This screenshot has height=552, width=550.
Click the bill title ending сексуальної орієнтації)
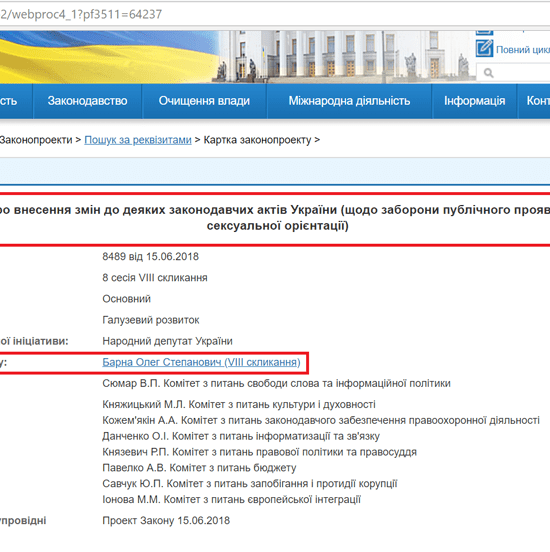pyautogui.click(x=275, y=218)
